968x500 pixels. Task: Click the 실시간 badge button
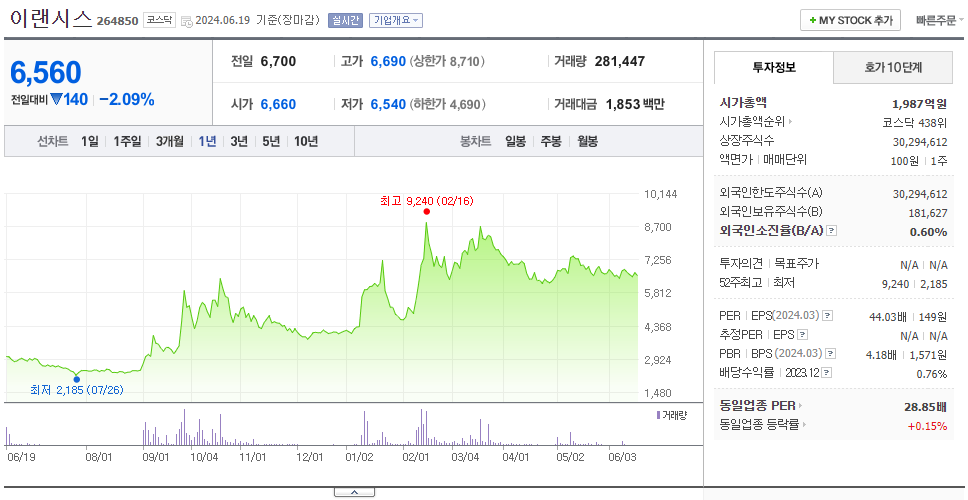(345, 20)
